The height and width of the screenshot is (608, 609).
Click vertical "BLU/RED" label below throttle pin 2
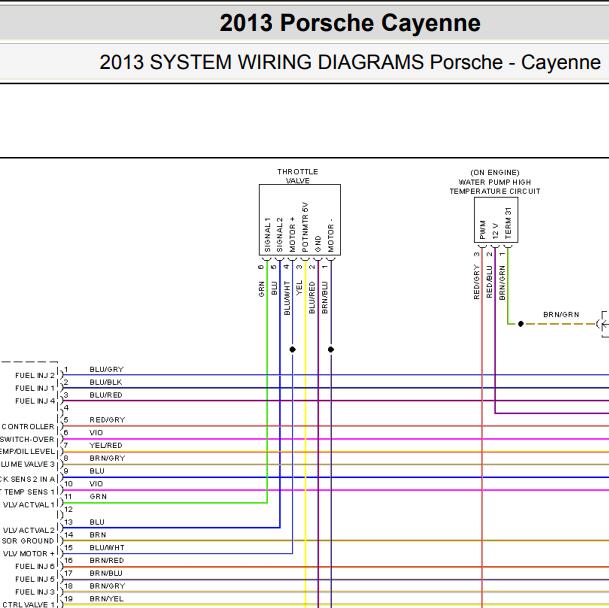coord(312,298)
